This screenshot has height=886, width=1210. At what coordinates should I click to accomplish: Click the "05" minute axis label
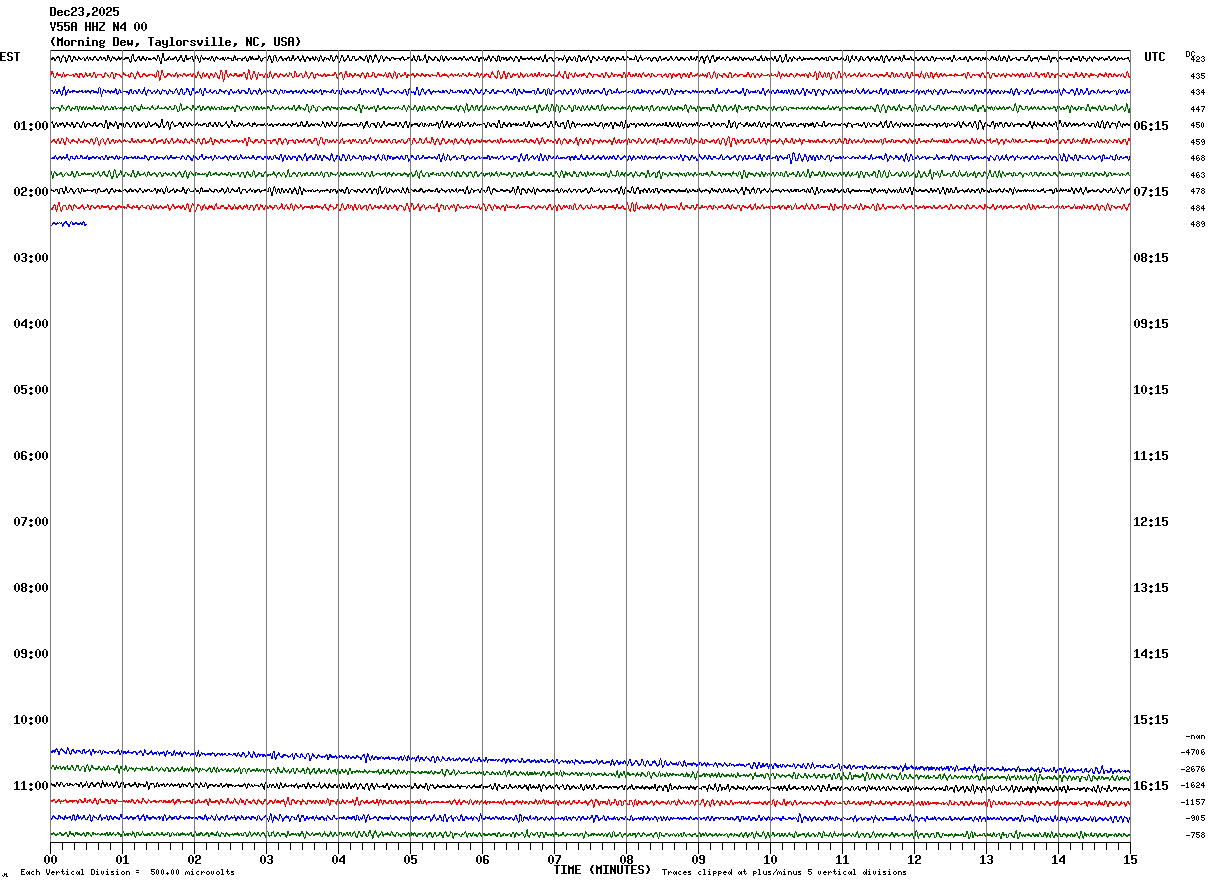410,859
